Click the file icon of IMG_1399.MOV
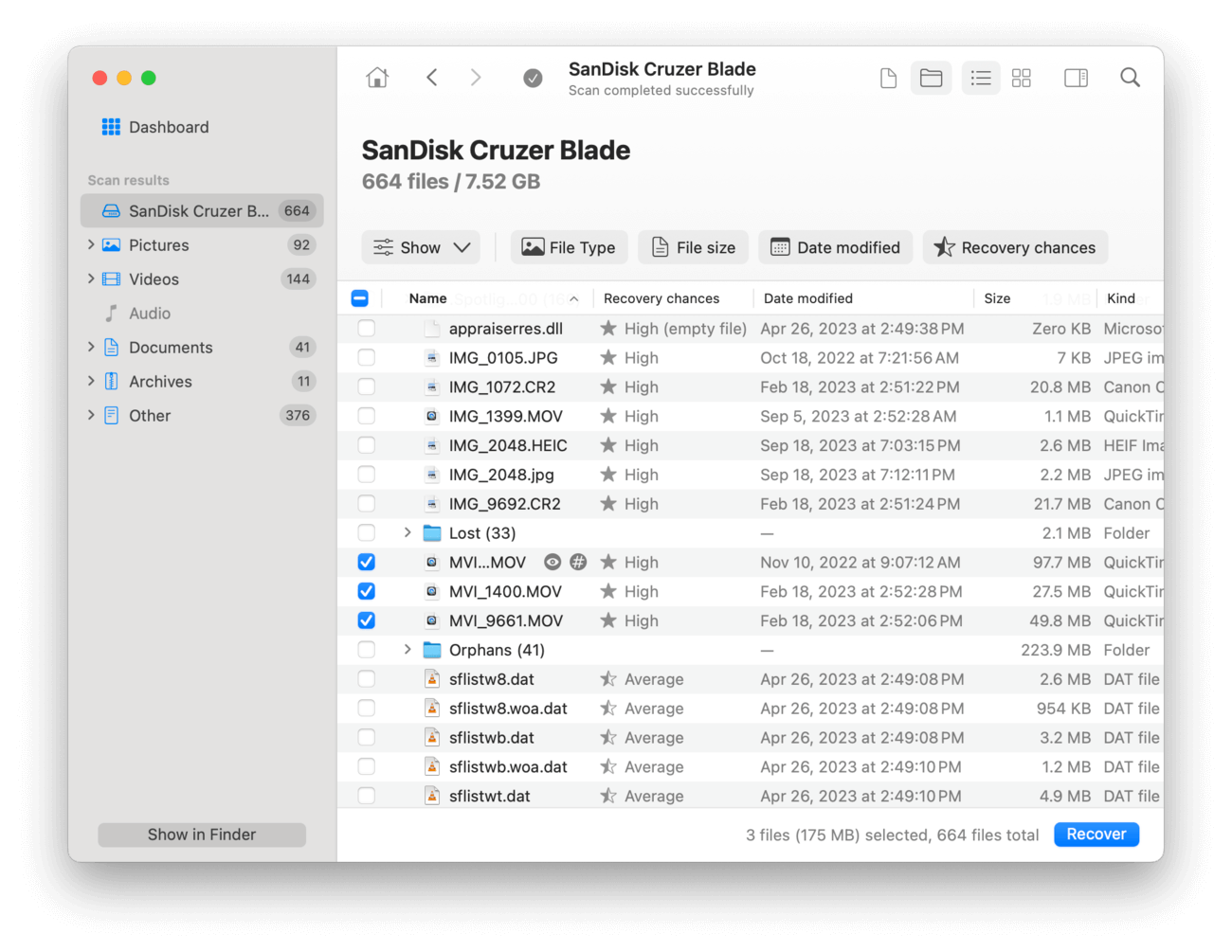The image size is (1232, 952). pos(432,416)
